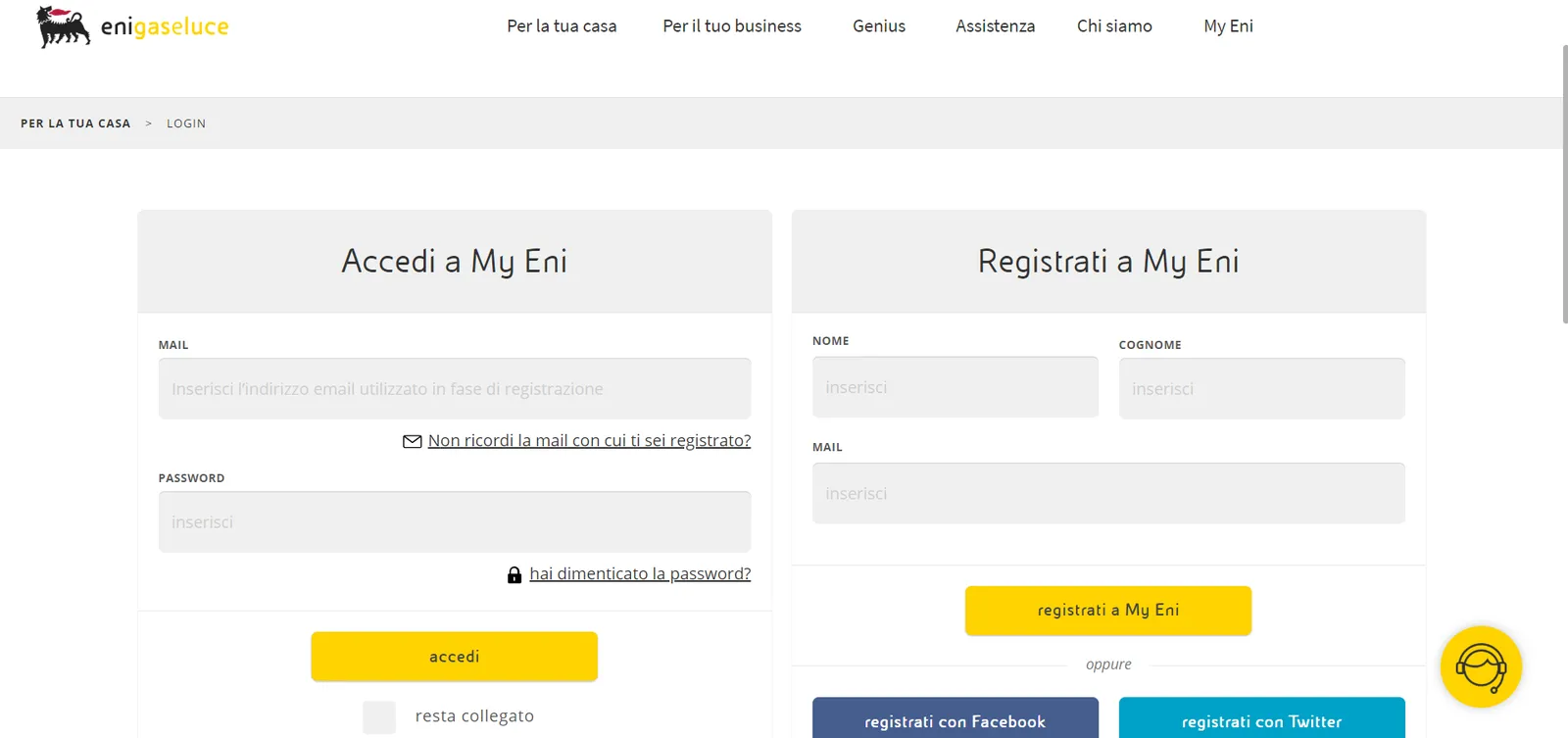
Task: Click the Accedi a My Eni heading
Action: [455, 262]
